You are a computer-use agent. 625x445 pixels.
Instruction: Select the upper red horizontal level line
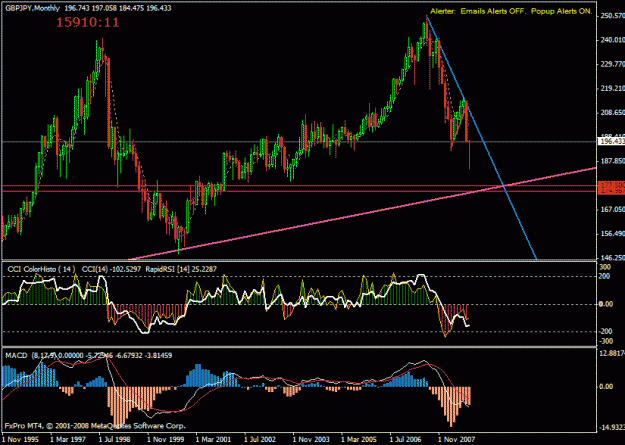pos(299,185)
